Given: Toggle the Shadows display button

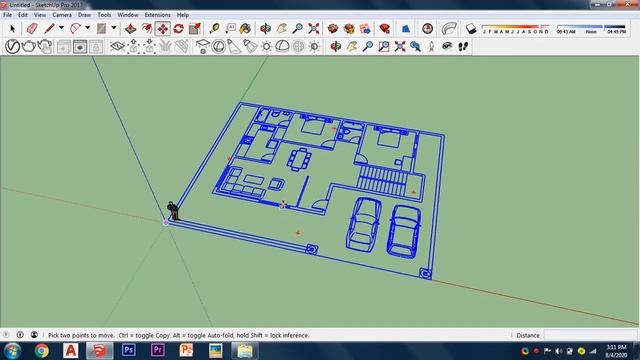Looking at the screenshot, I should pyautogui.click(x=471, y=29).
